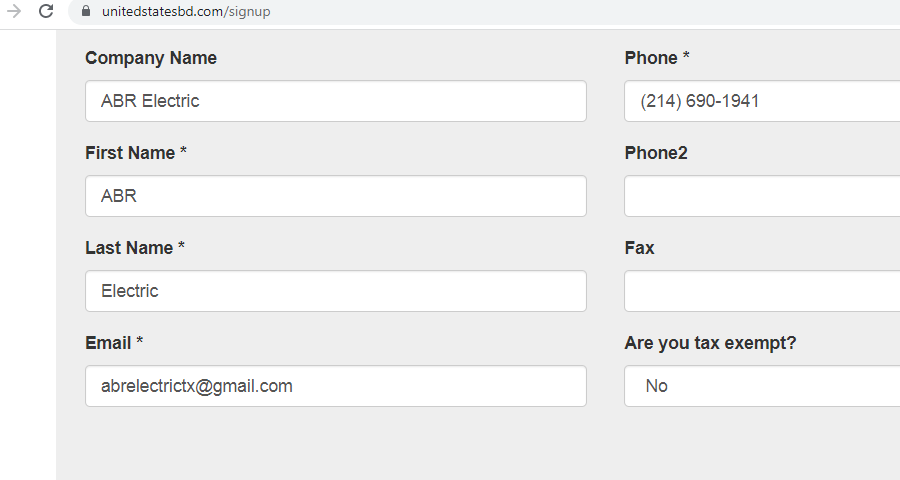Screen dimensions: 900x480
Task: Click the padlock site security icon
Action: click(x=85, y=12)
